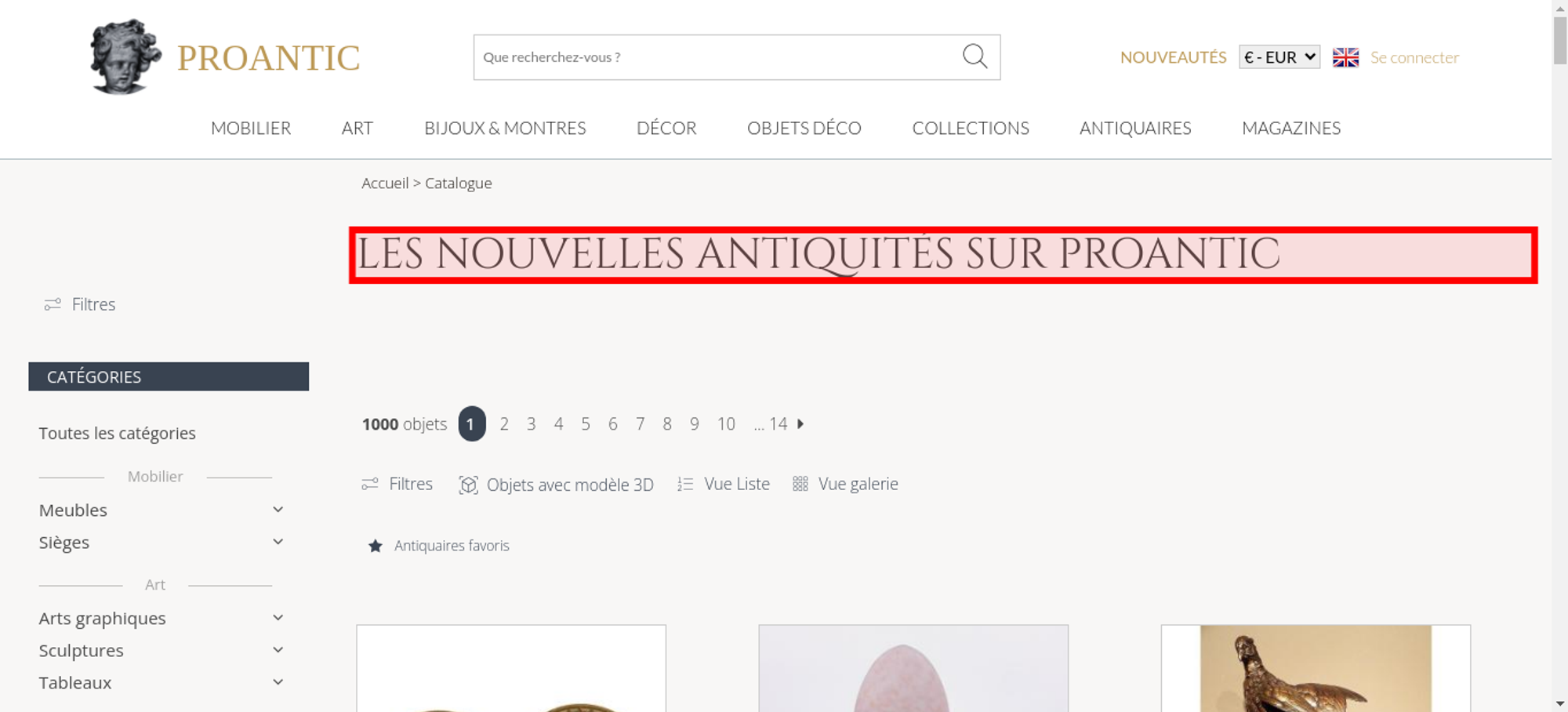The height and width of the screenshot is (712, 1568).
Task: Open the ANTIQUAIRES menu
Action: click(1135, 128)
